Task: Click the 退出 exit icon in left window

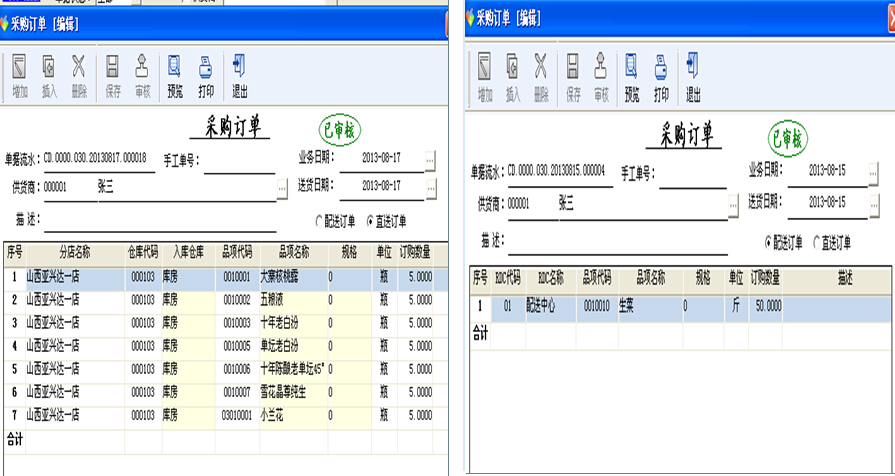Action: coord(239,75)
